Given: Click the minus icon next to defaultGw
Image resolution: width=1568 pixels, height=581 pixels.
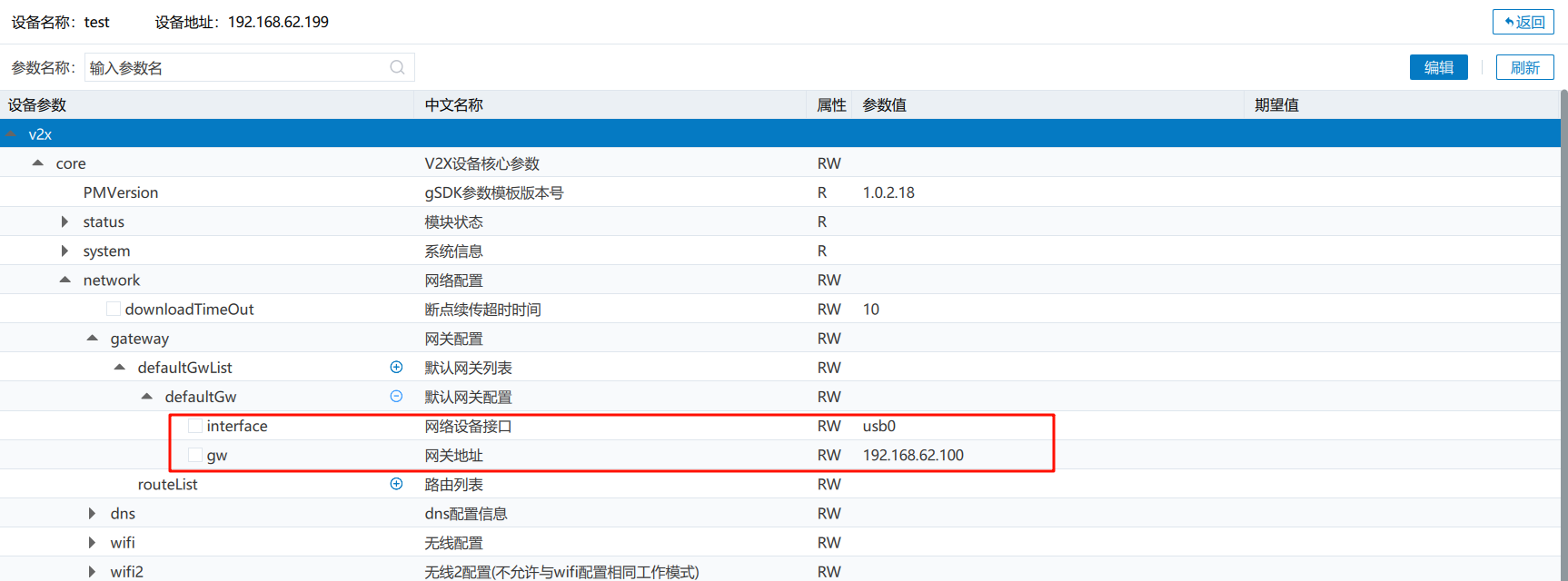Looking at the screenshot, I should (x=396, y=396).
